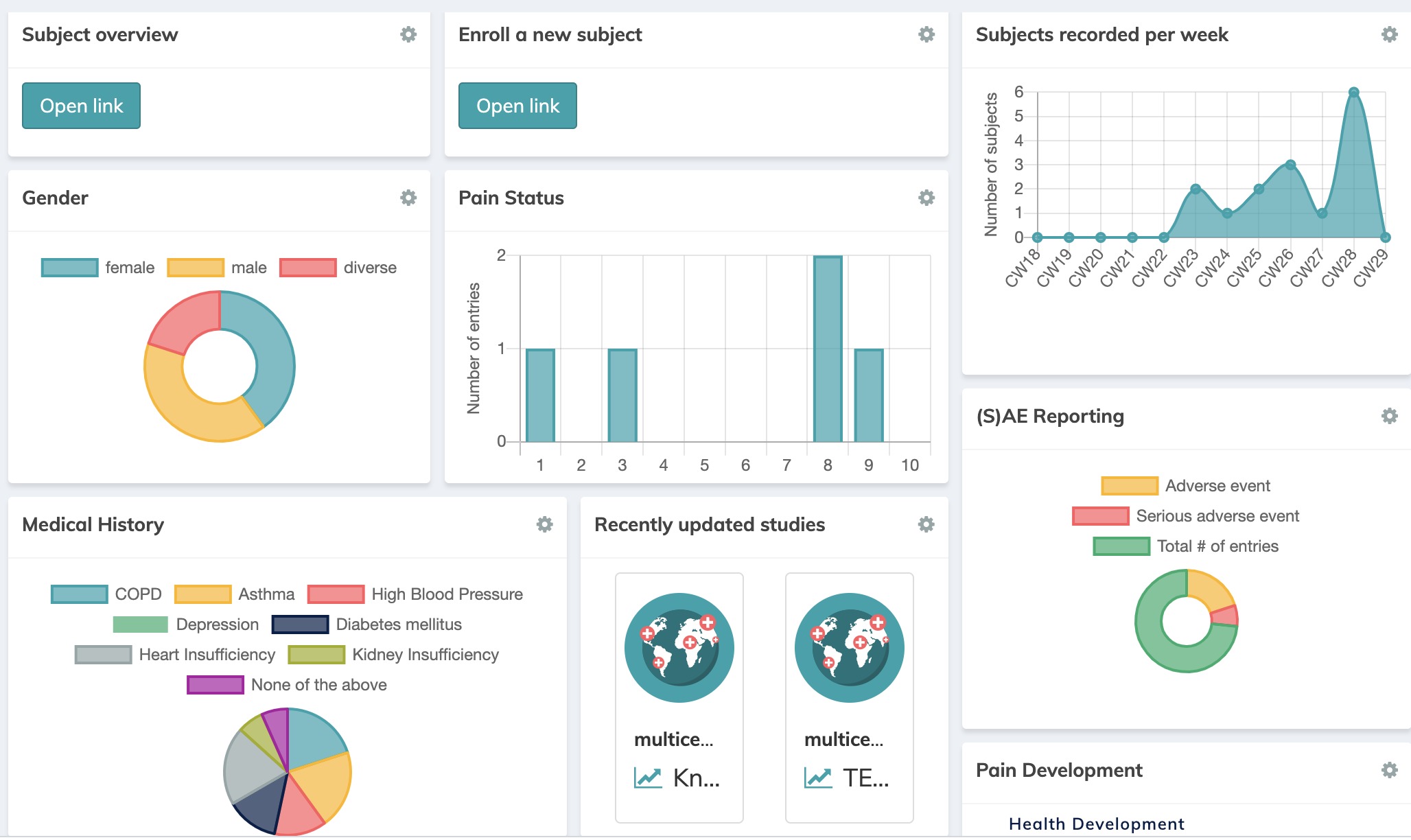Open Enroll a new subject settings gear
Screen dimensions: 1411x840
(926, 34)
